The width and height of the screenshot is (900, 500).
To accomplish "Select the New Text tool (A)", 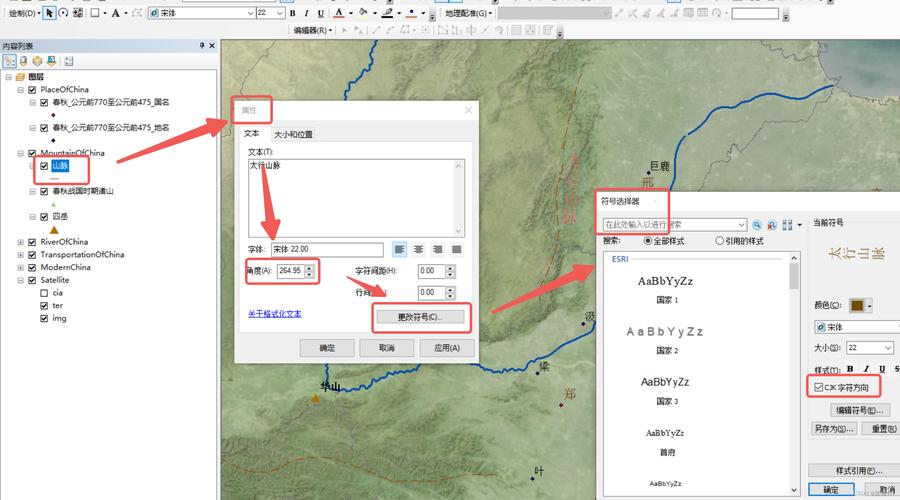I will (115, 13).
